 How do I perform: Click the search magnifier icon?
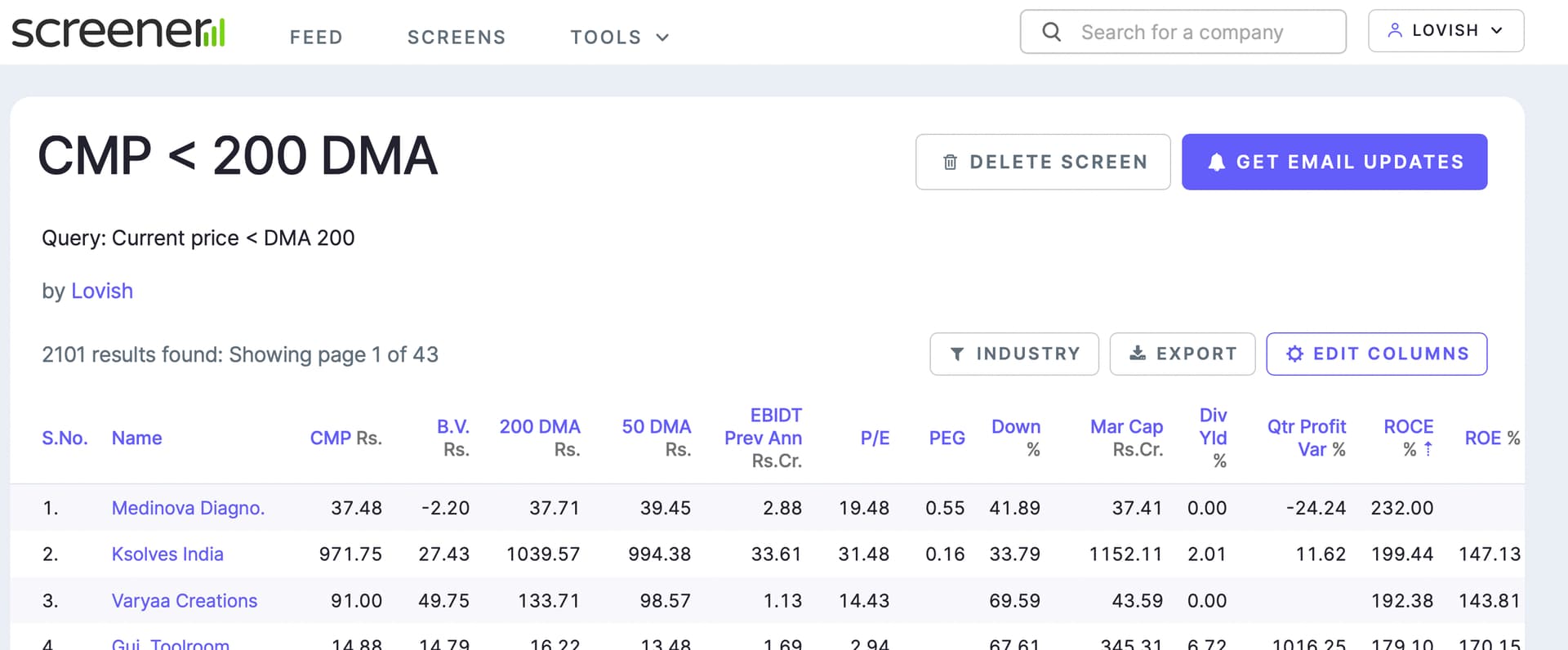(x=1052, y=32)
